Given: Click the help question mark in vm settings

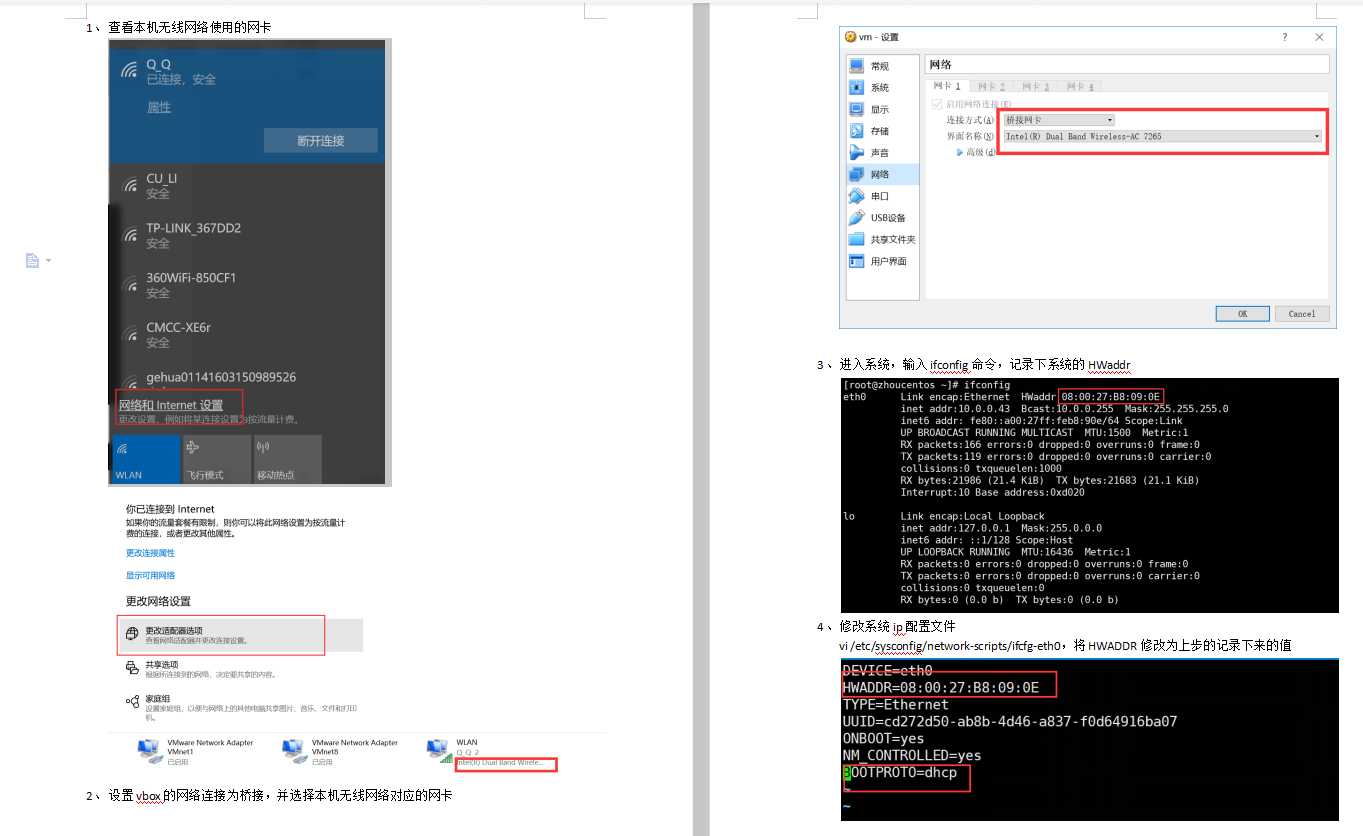Looking at the screenshot, I should 1285,37.
